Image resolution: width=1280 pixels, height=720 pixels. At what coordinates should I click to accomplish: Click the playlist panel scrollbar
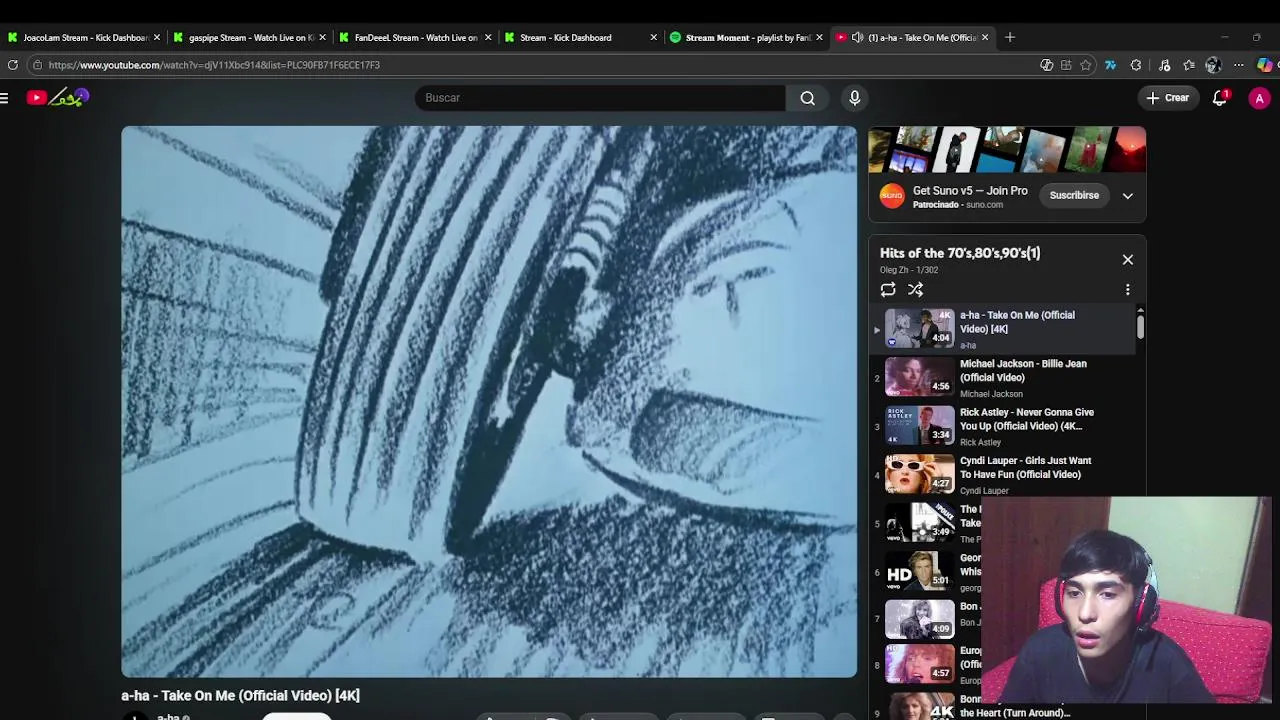tap(1140, 325)
